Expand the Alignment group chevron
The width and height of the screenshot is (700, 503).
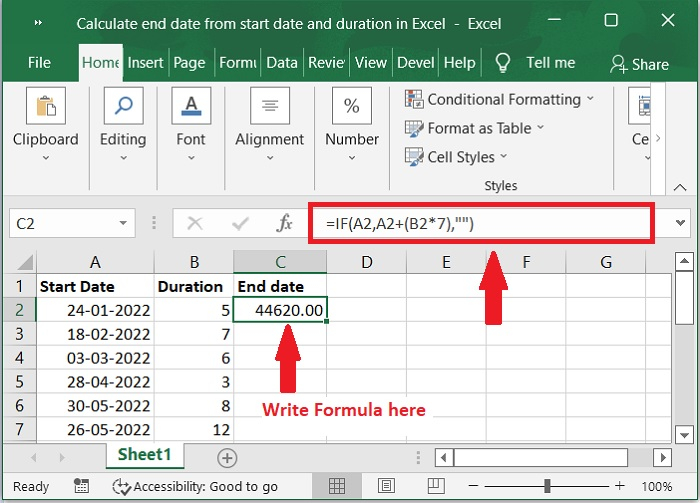[x=270, y=158]
